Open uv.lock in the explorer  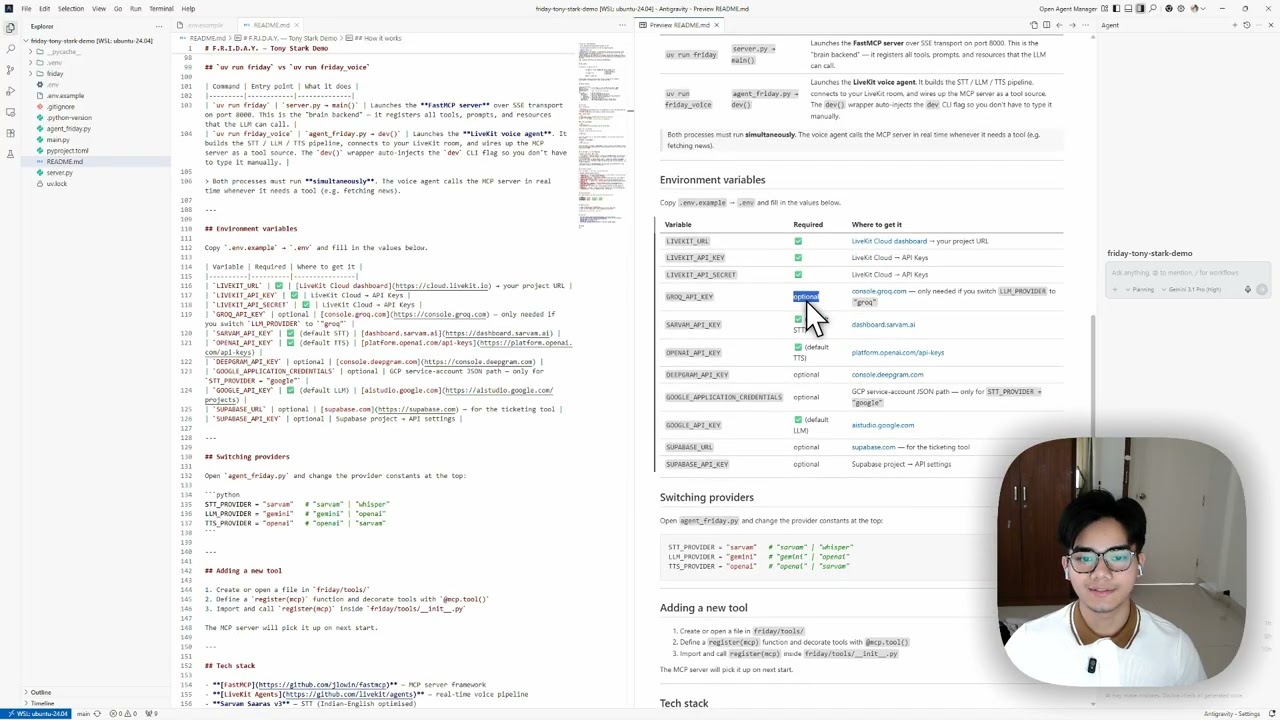click(x=56, y=184)
